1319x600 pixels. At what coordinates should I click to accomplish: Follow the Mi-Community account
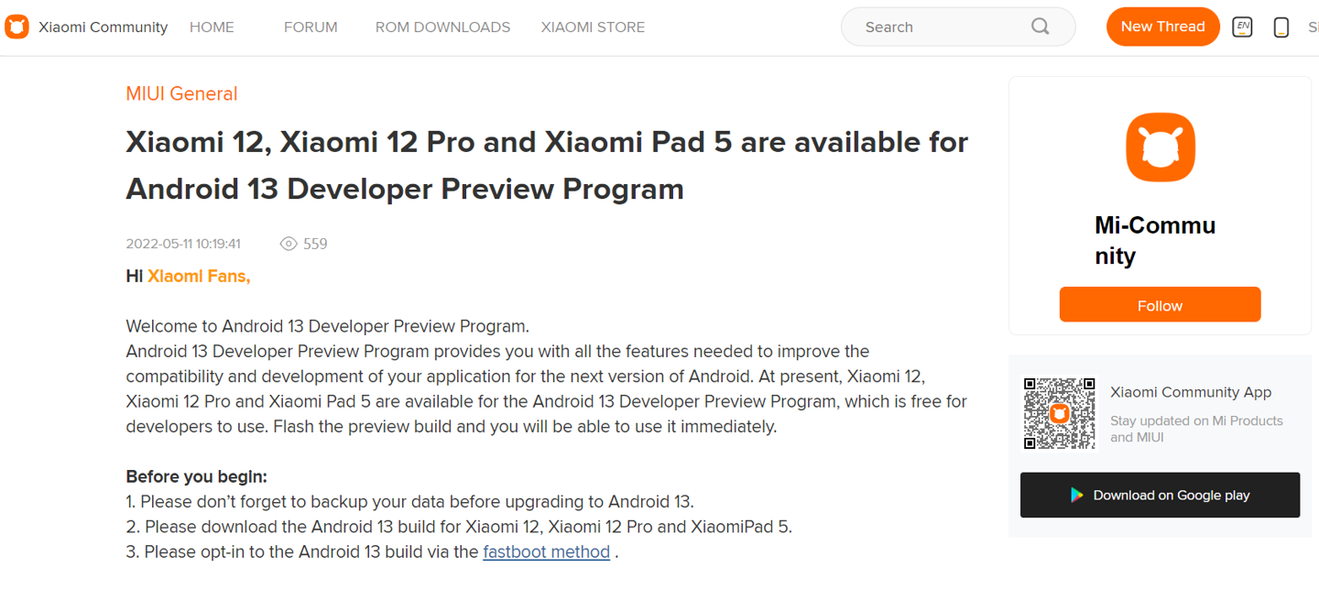[1160, 305]
